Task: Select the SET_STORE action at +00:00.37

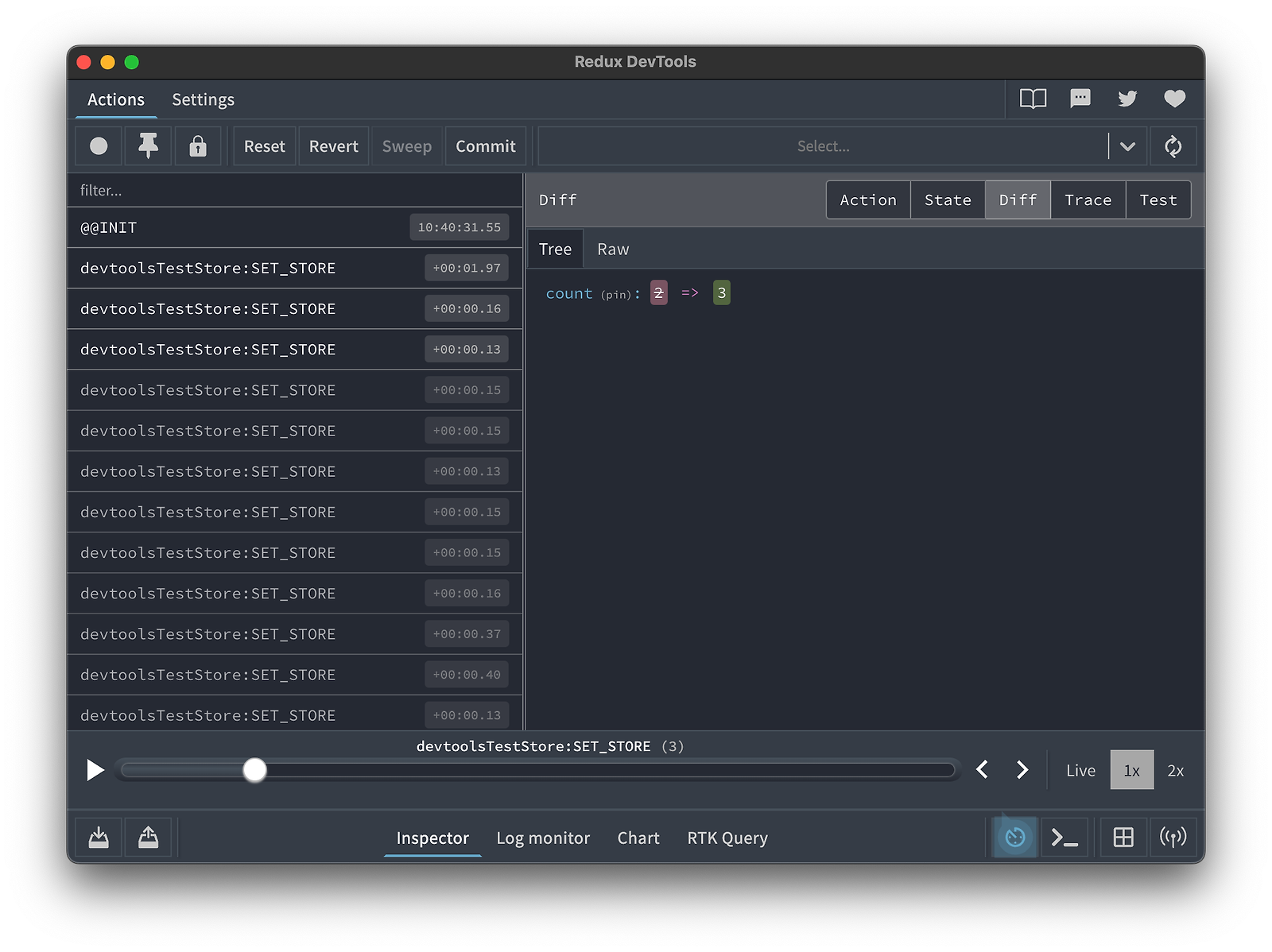Action: tap(295, 634)
